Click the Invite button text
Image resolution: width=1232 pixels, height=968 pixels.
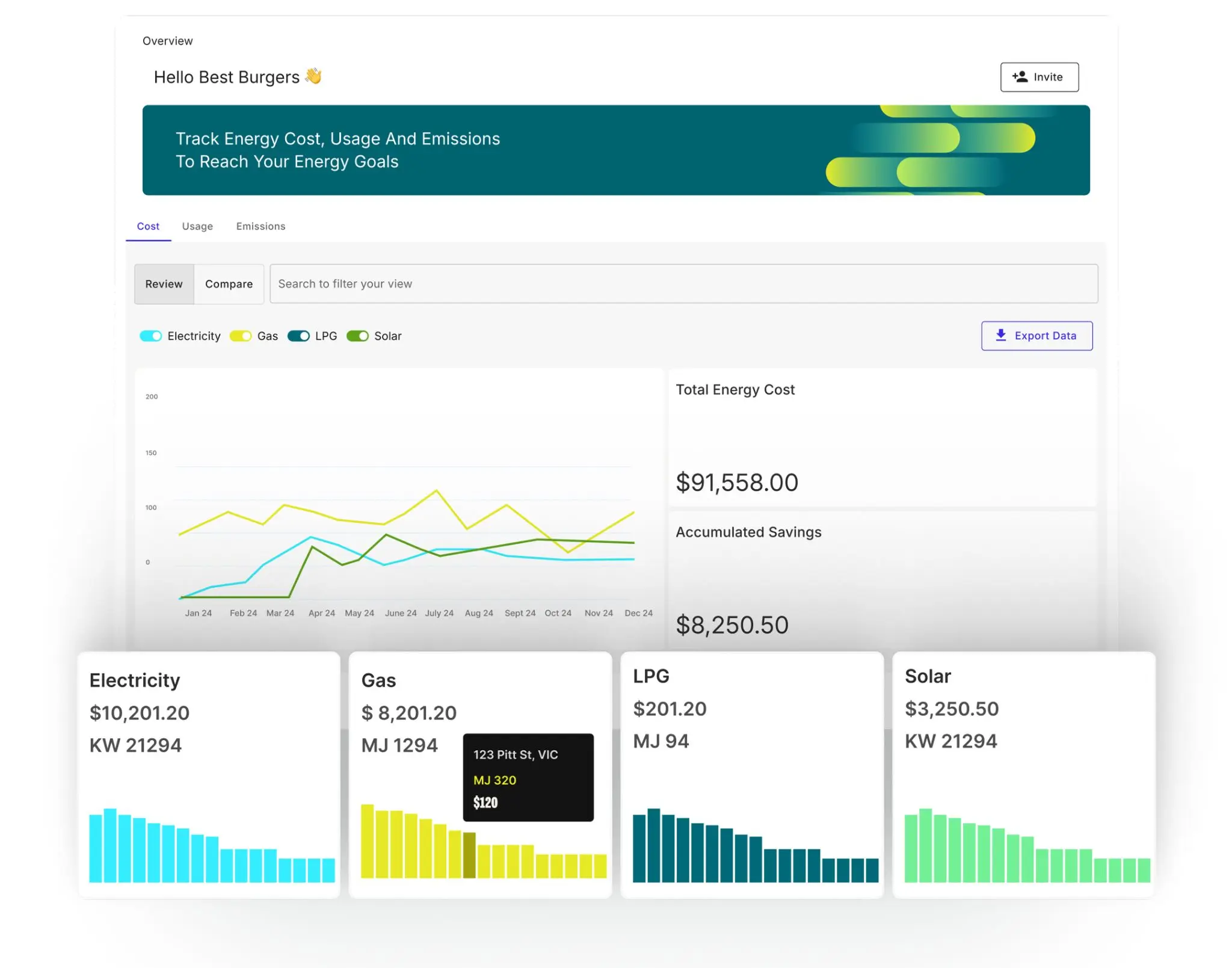click(1047, 77)
